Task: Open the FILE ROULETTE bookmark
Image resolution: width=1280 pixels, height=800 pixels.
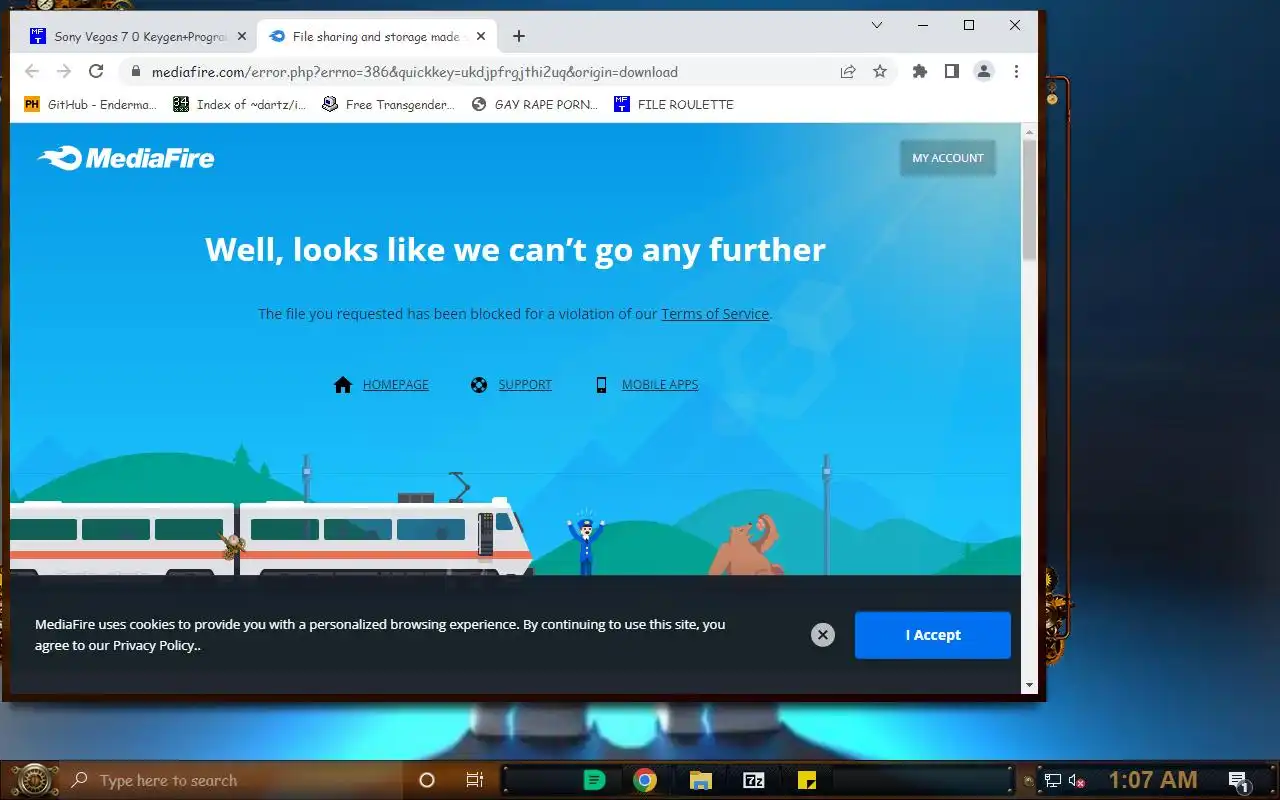Action: (x=674, y=104)
